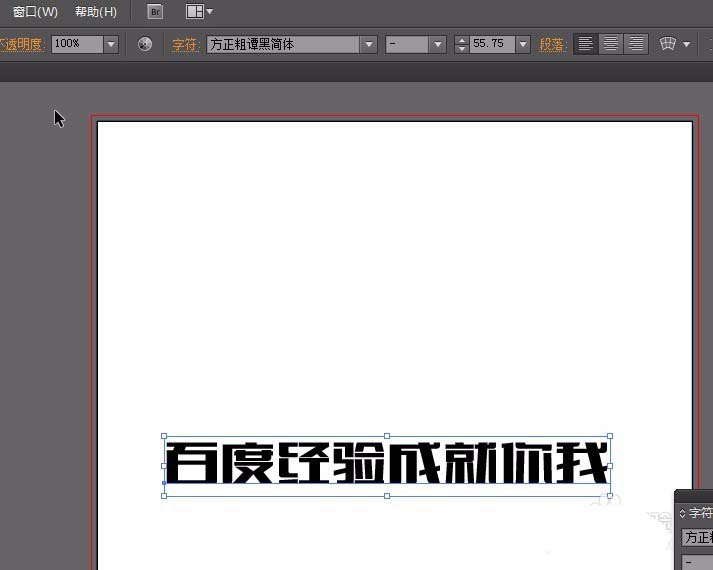Align text right

coord(636,44)
